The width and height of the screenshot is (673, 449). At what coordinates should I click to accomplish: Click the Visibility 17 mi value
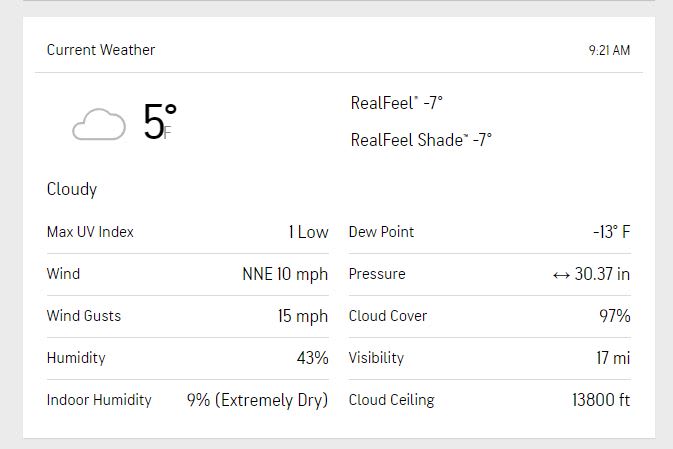[x=613, y=358]
